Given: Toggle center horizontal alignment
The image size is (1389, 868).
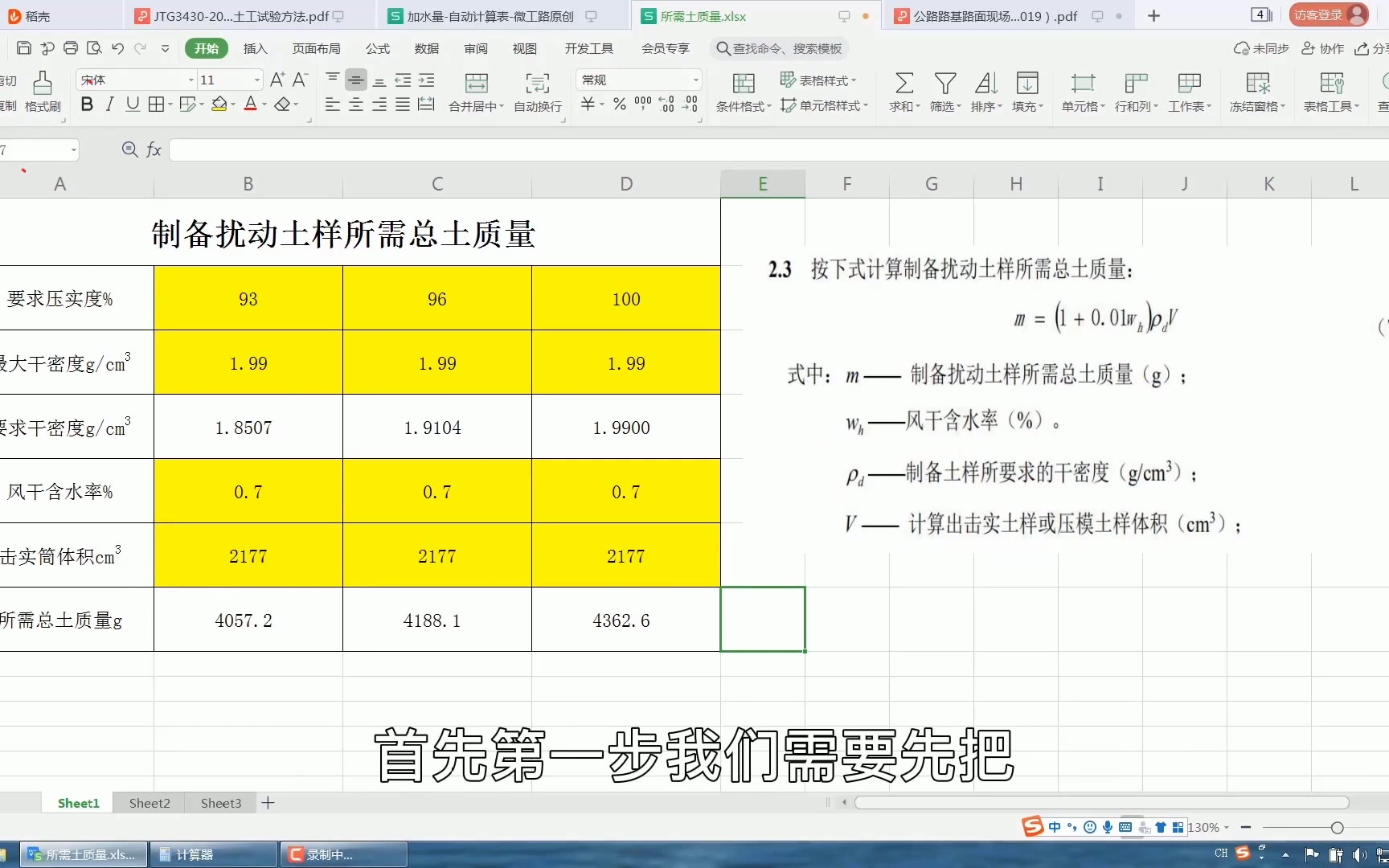Looking at the screenshot, I should coord(356,104).
